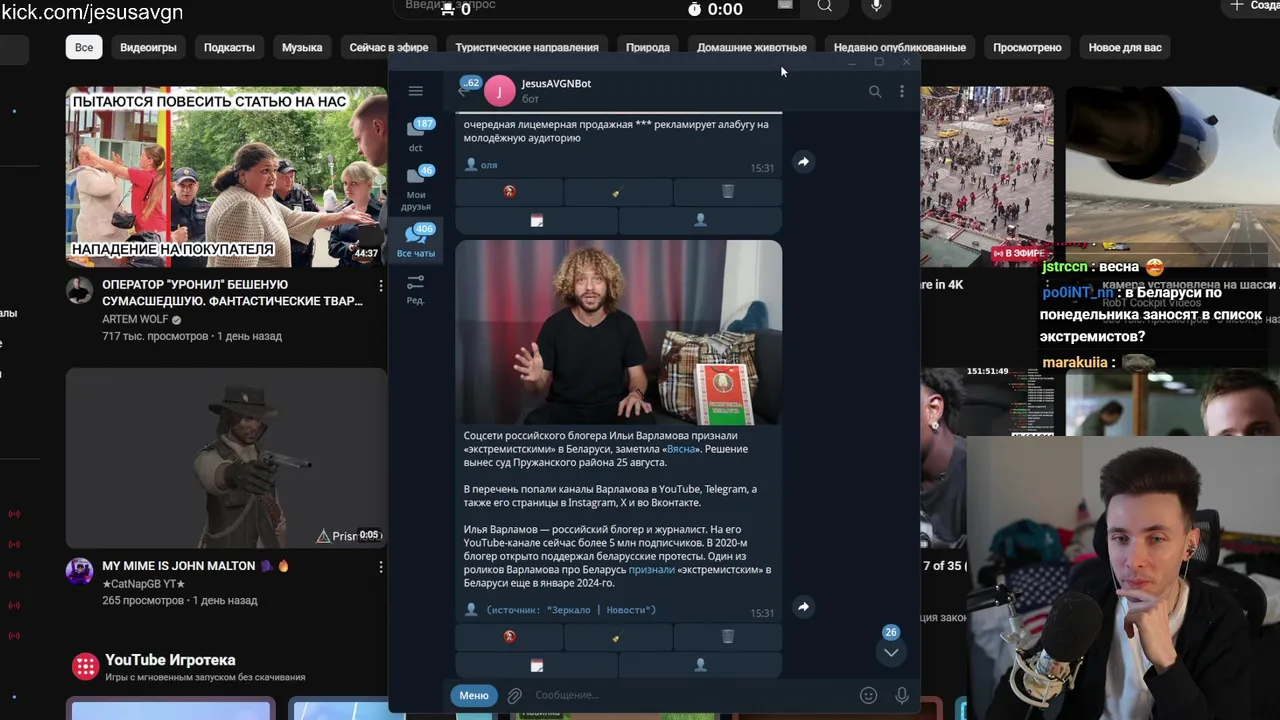The image size is (1280, 720).
Task: Focus the Сообщение message input field
Action: point(693,695)
